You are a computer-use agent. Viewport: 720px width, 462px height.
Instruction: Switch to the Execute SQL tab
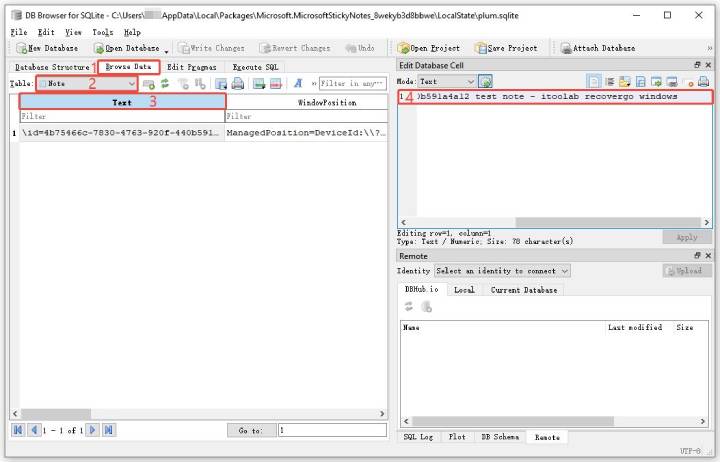coord(256,67)
